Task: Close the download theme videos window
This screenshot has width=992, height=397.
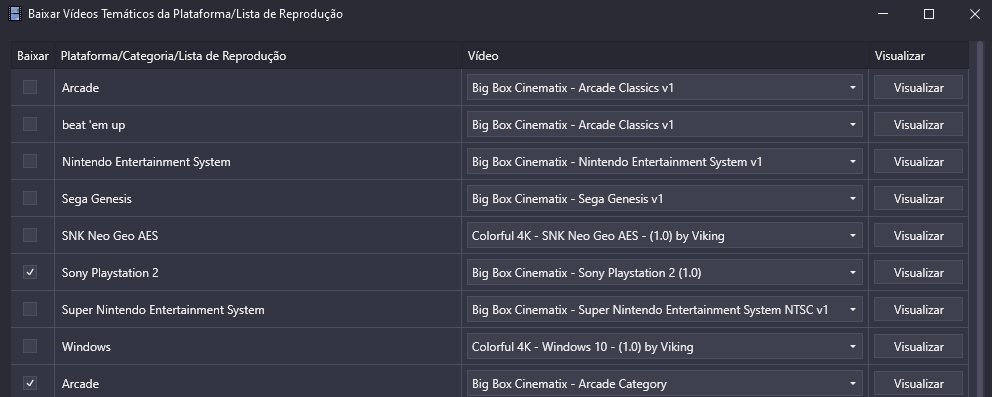Action: point(974,14)
